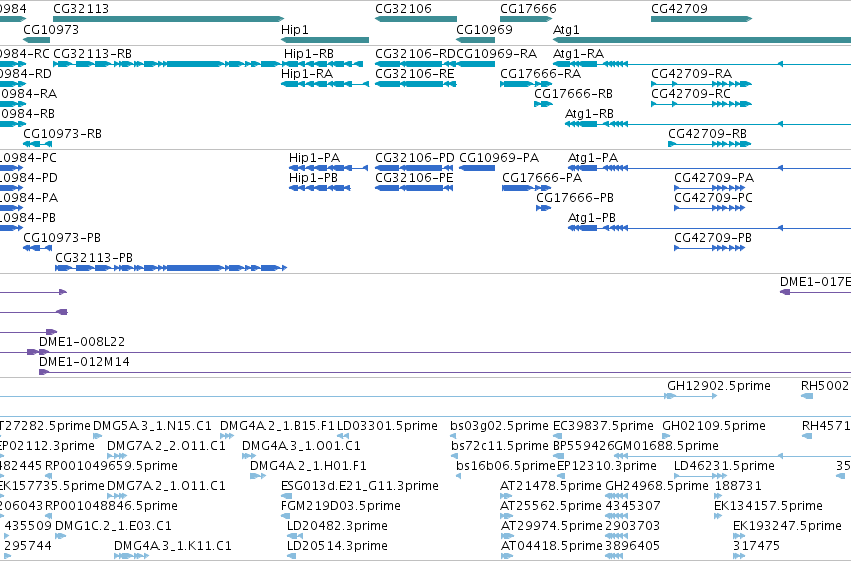Click the Atg1 gene label

coord(566,30)
